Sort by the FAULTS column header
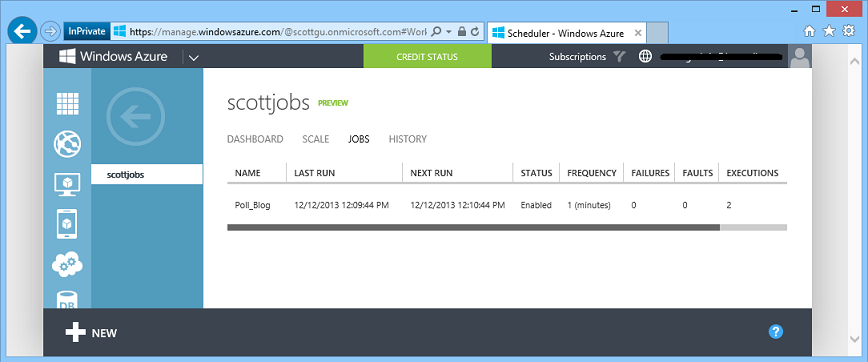 698,173
